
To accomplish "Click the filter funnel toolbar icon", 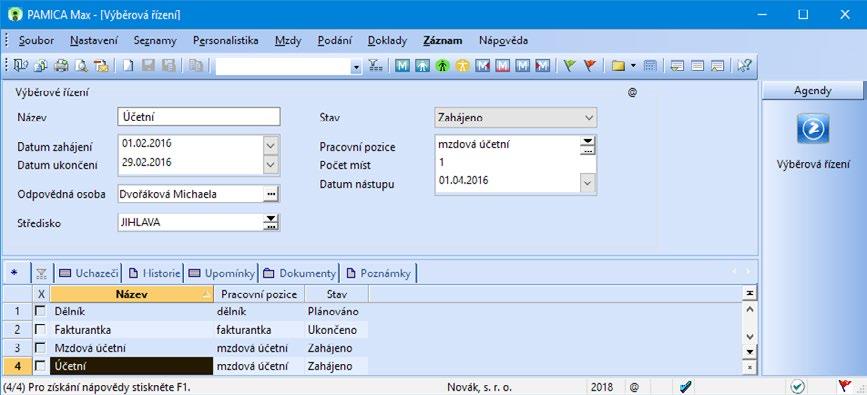I will [x=375, y=66].
